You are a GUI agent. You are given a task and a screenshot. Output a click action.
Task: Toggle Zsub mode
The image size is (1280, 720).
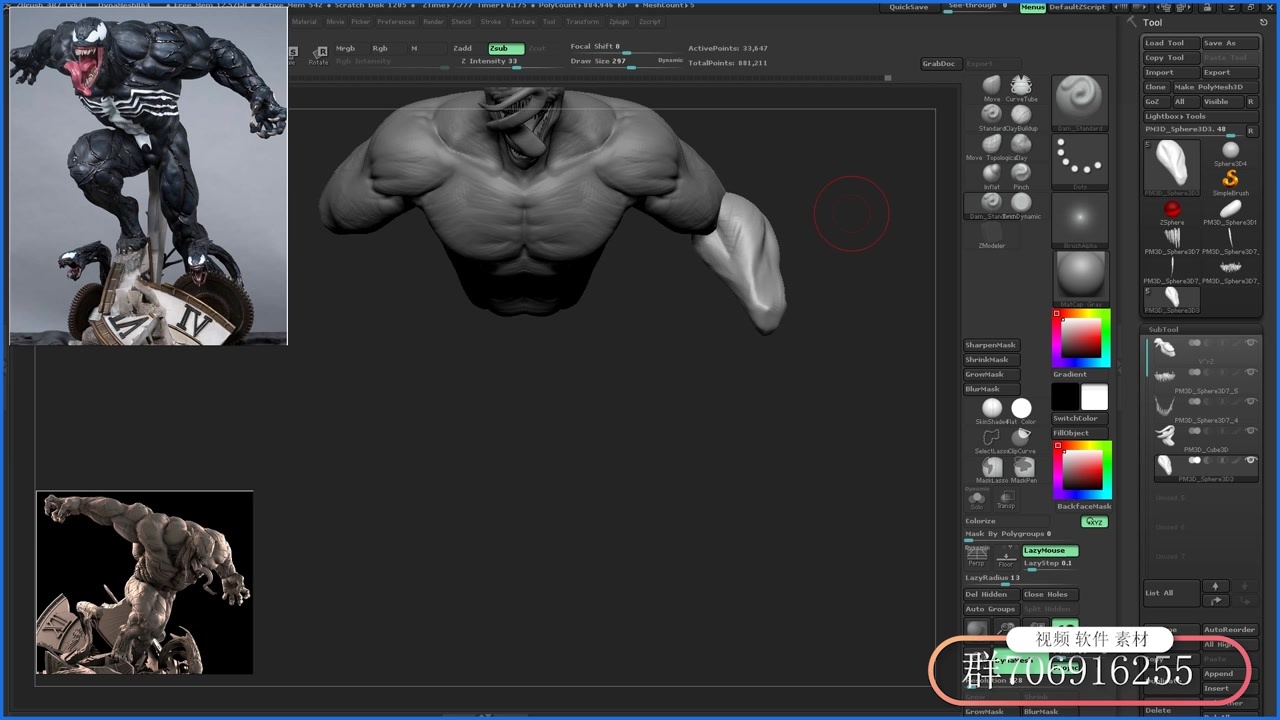click(506, 48)
